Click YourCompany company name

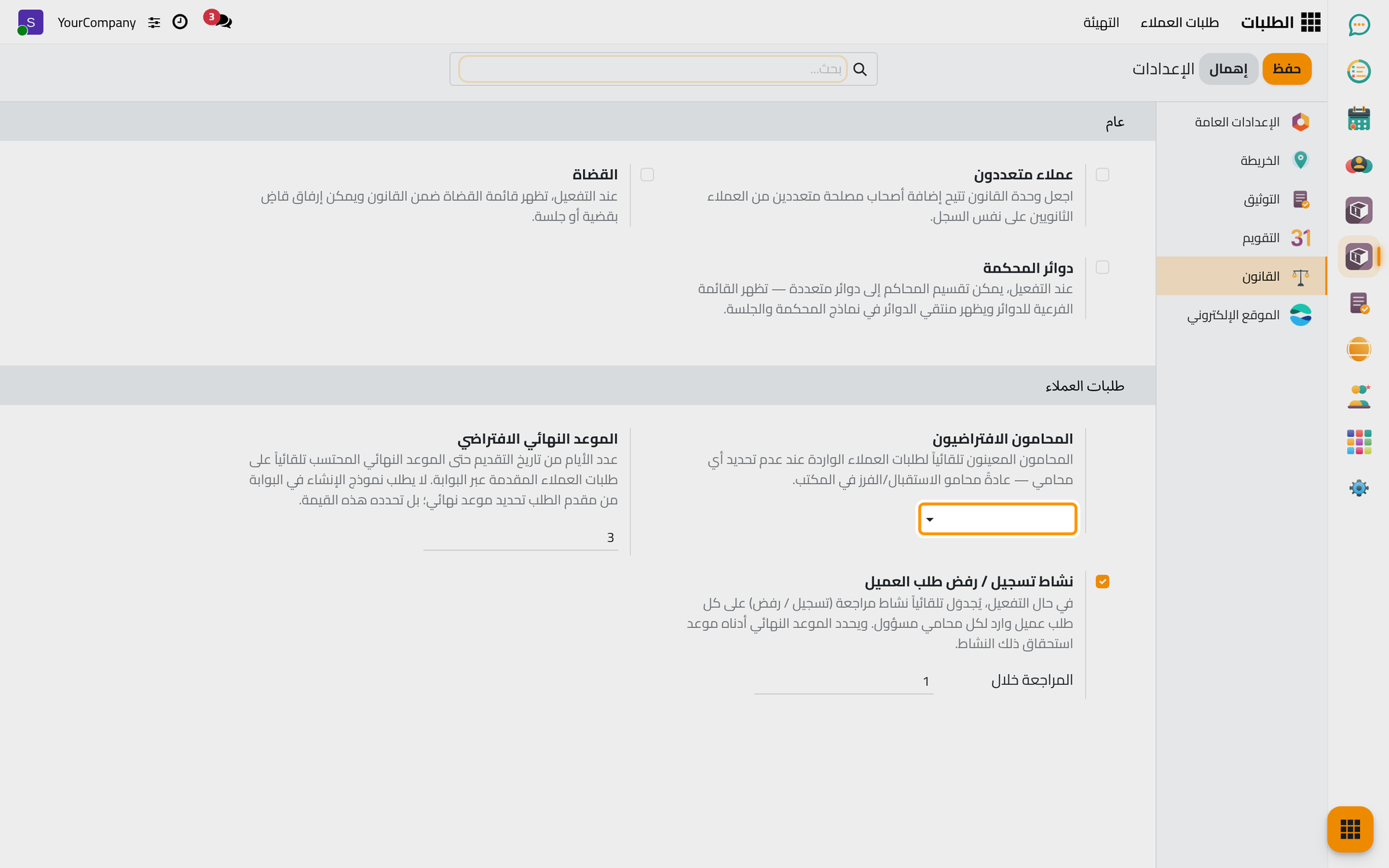pos(97,22)
